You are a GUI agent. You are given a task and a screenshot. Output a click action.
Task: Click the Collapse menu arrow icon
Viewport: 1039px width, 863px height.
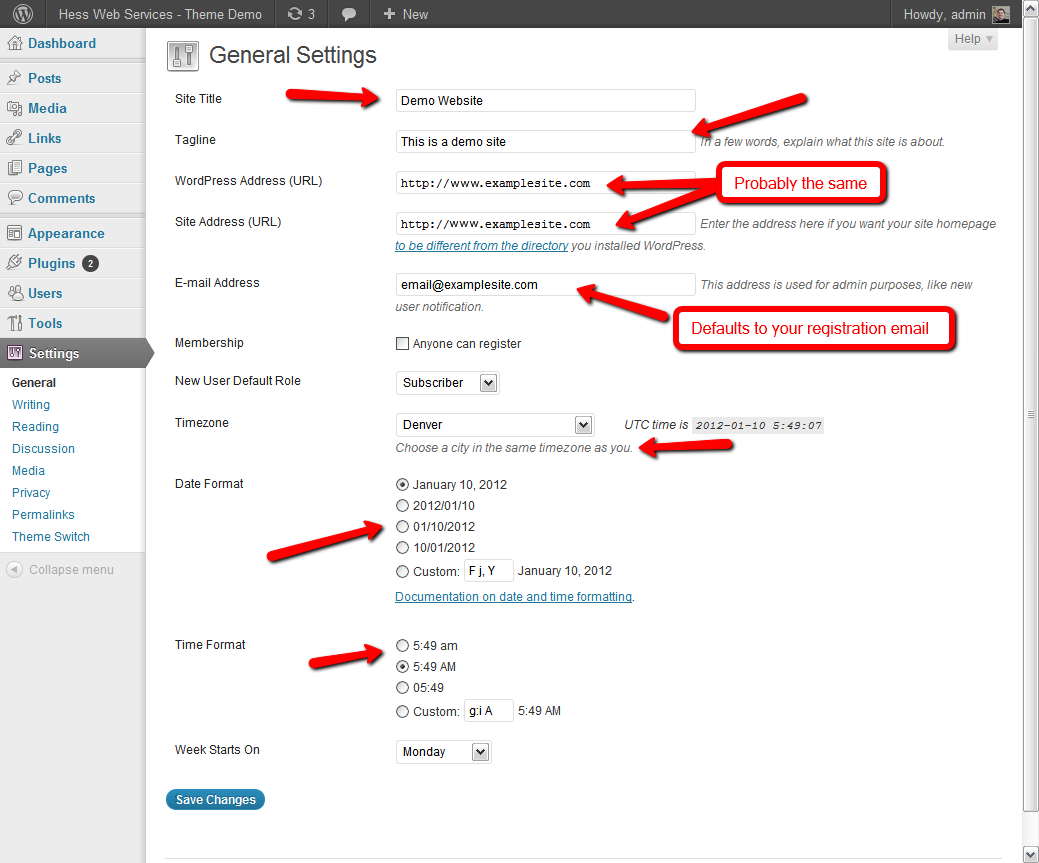tap(15, 569)
